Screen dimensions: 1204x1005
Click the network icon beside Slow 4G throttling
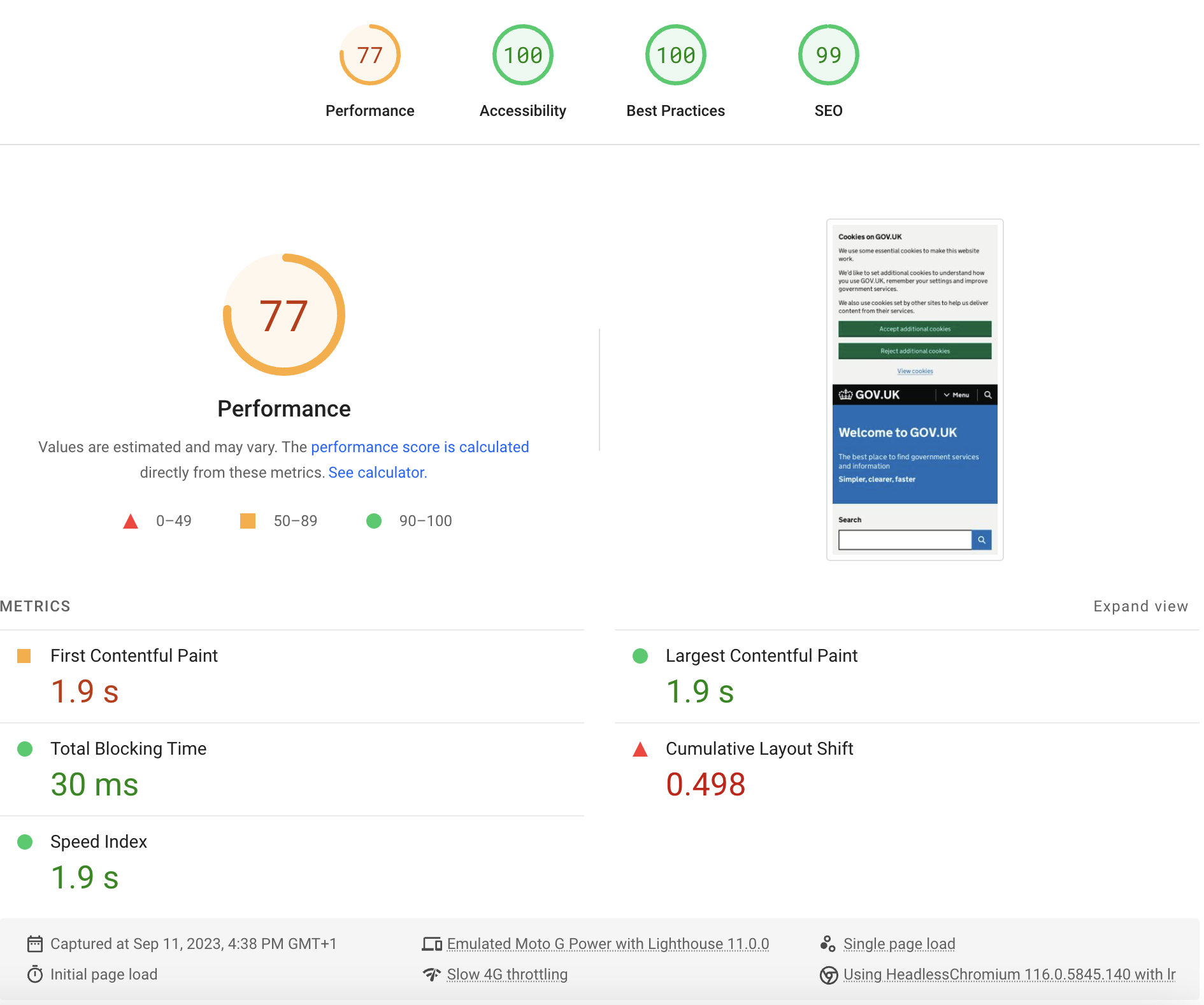[x=432, y=974]
